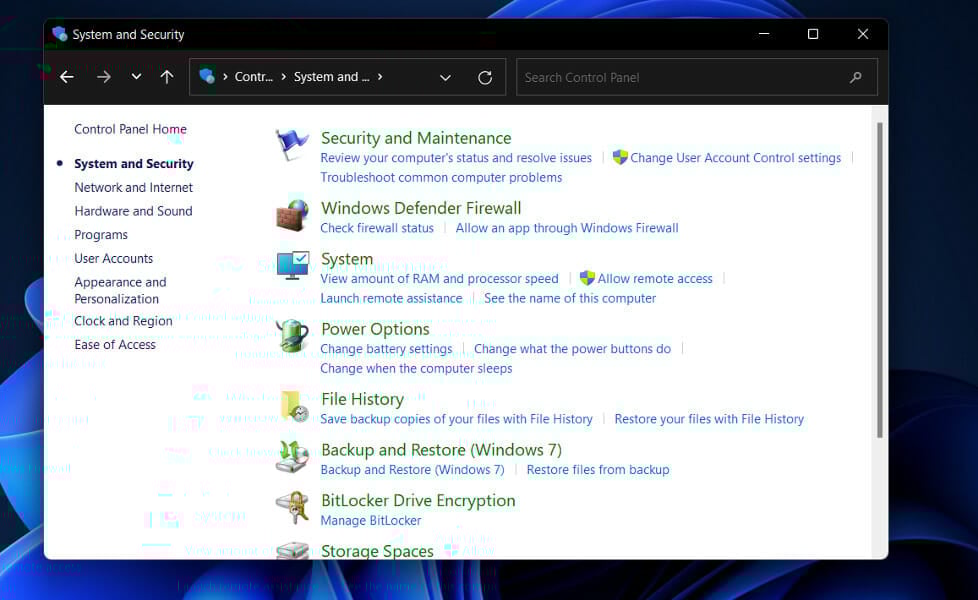Refresh the page with the refresh icon
The height and width of the screenshot is (600, 978).
point(484,76)
